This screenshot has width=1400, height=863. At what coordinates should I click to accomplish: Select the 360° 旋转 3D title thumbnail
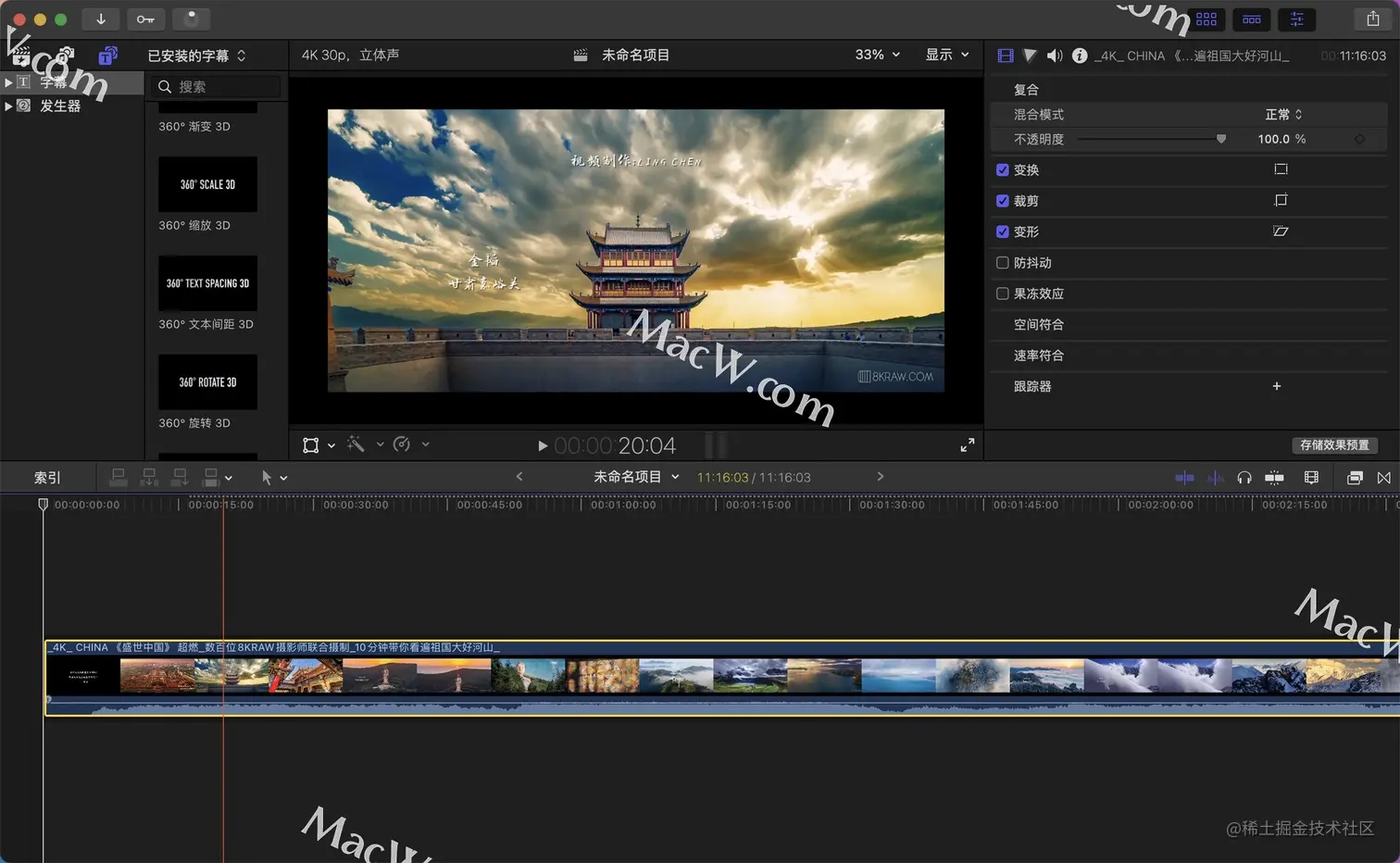pos(207,382)
